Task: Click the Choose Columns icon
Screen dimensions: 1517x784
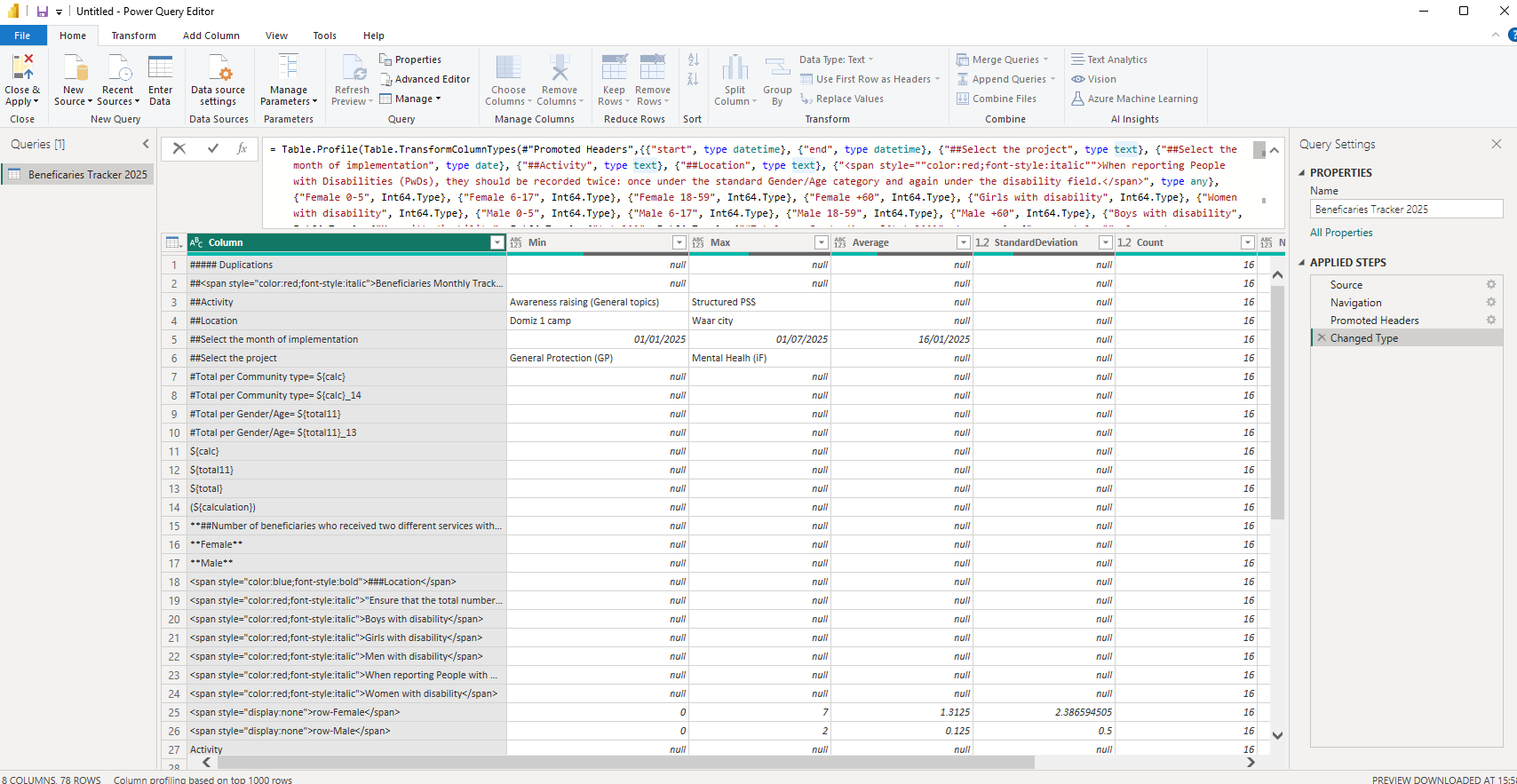Action: click(x=508, y=69)
